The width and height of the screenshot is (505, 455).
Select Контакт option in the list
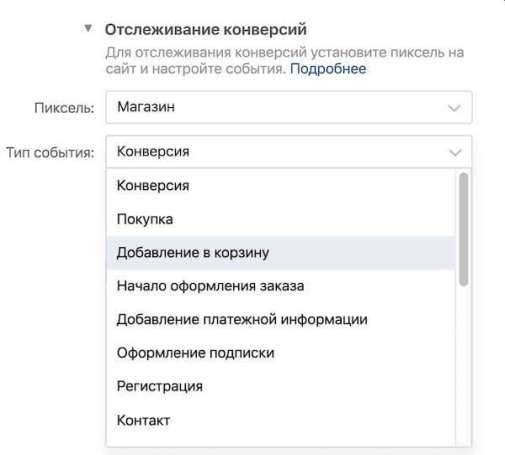(281, 420)
